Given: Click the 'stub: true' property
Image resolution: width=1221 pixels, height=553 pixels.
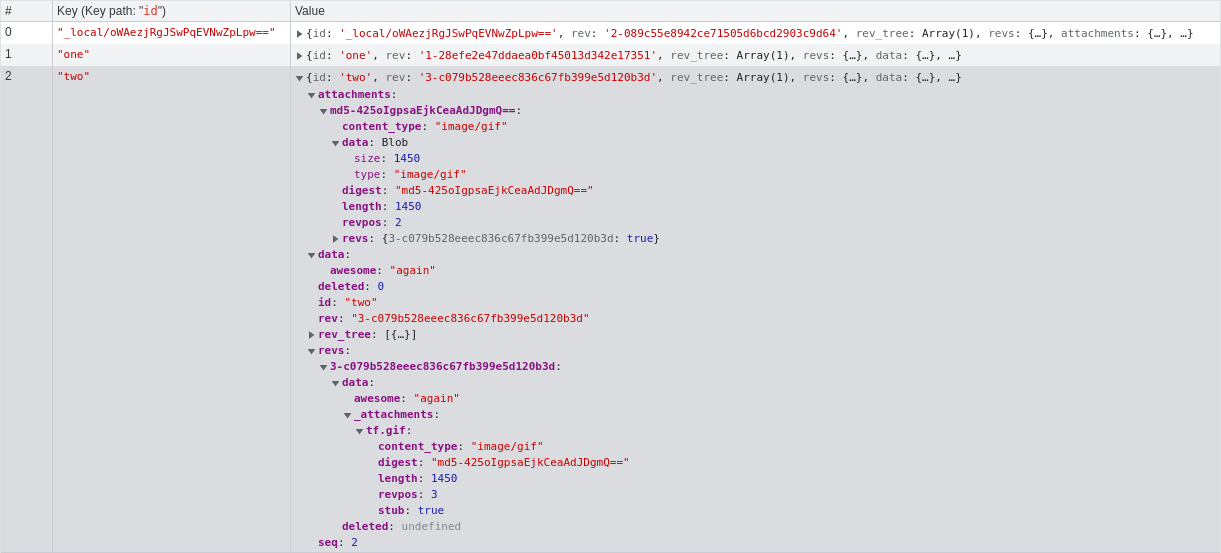Looking at the screenshot, I should [x=411, y=511].
